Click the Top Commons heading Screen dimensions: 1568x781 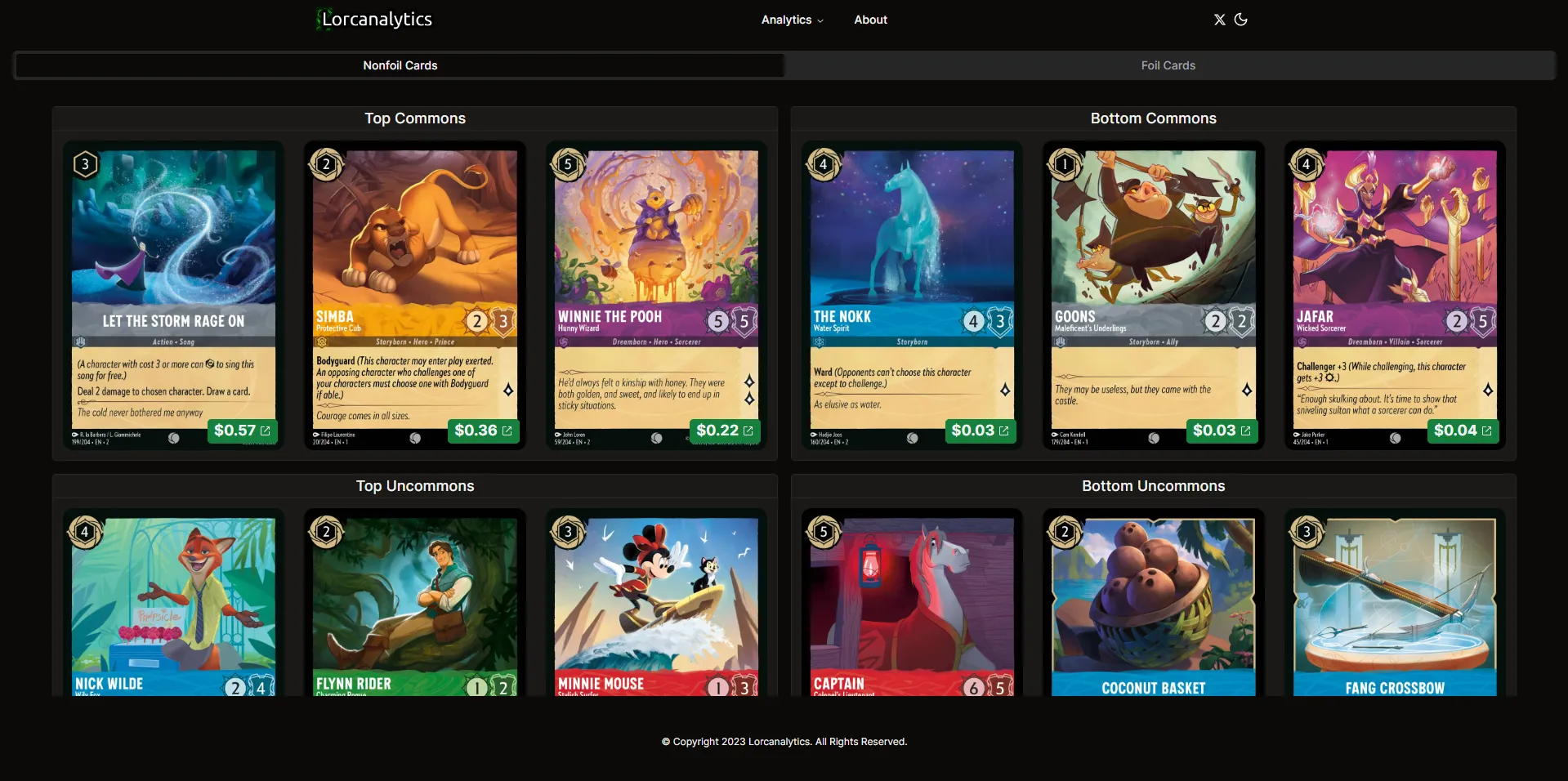point(415,118)
